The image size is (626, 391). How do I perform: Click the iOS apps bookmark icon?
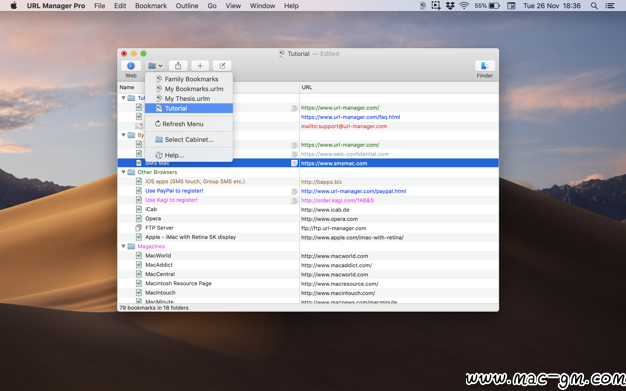click(139, 181)
